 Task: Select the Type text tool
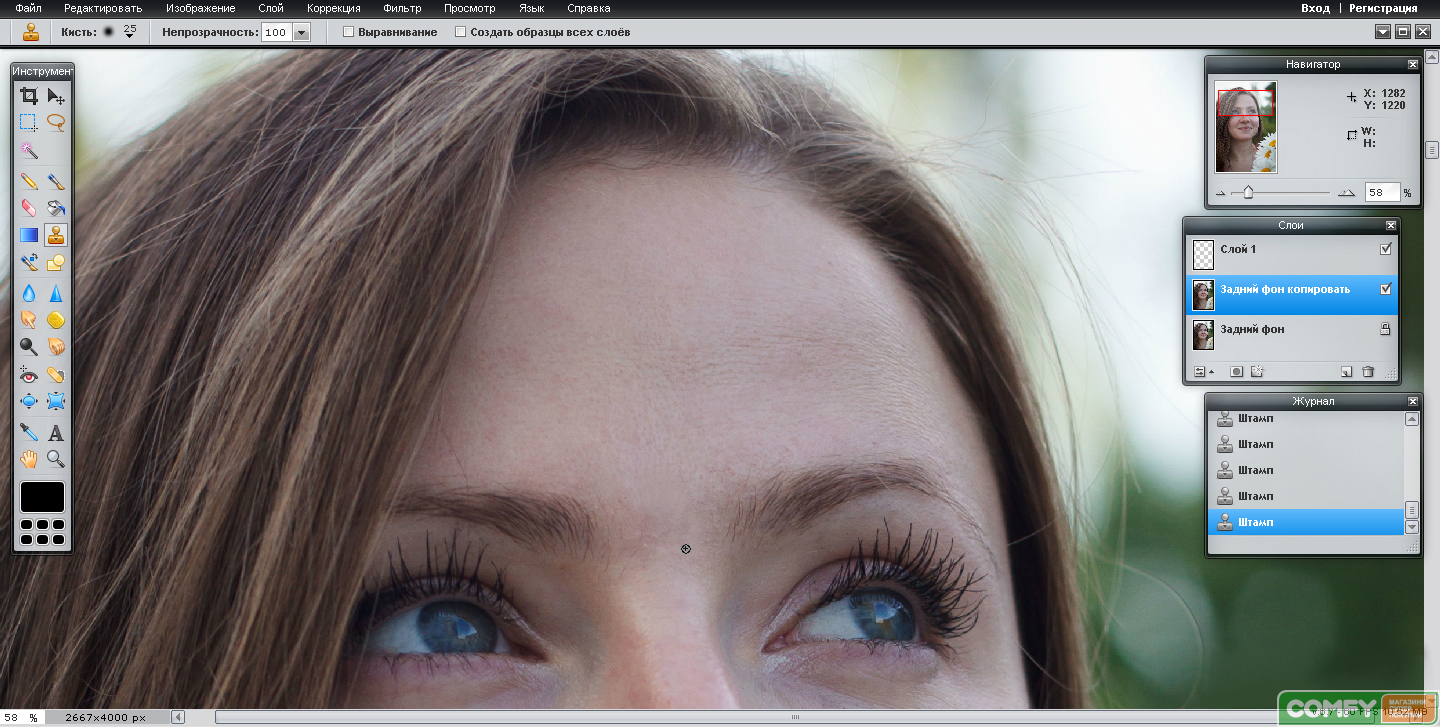(56, 433)
